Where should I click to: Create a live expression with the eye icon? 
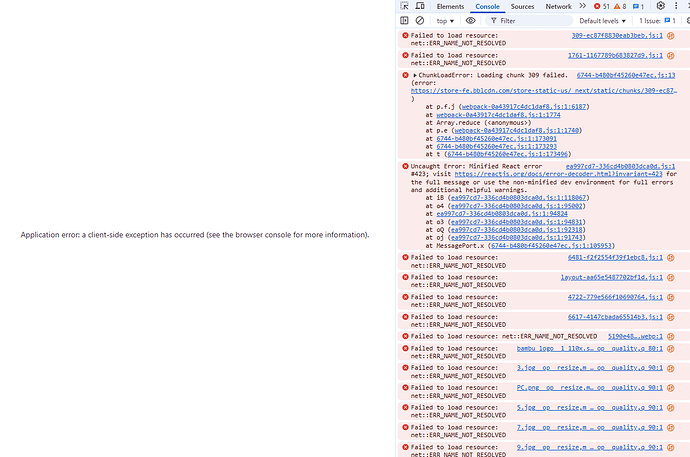pyautogui.click(x=470, y=20)
